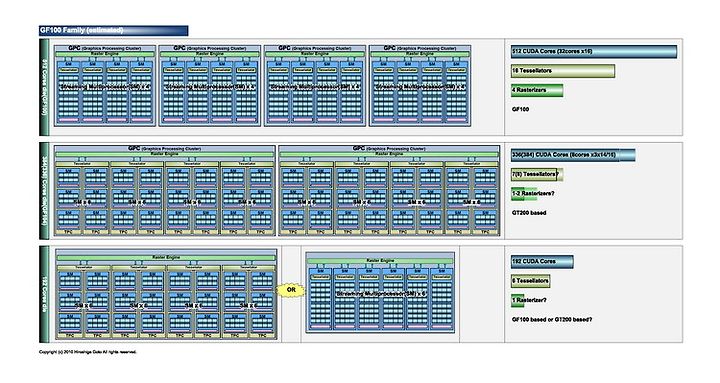Click the vertical "384(336) Cores die" row label
720x383 pixels.
pyautogui.click(x=45, y=191)
